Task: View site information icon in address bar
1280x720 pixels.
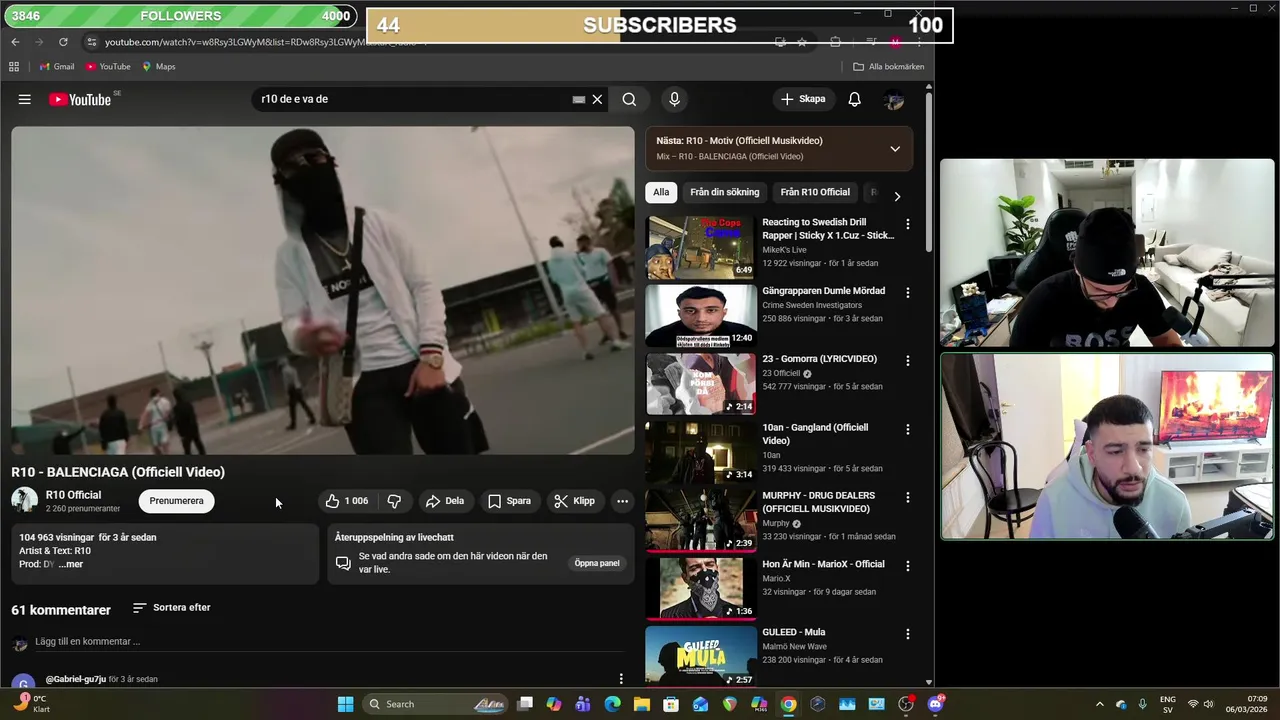Action: click(92, 42)
